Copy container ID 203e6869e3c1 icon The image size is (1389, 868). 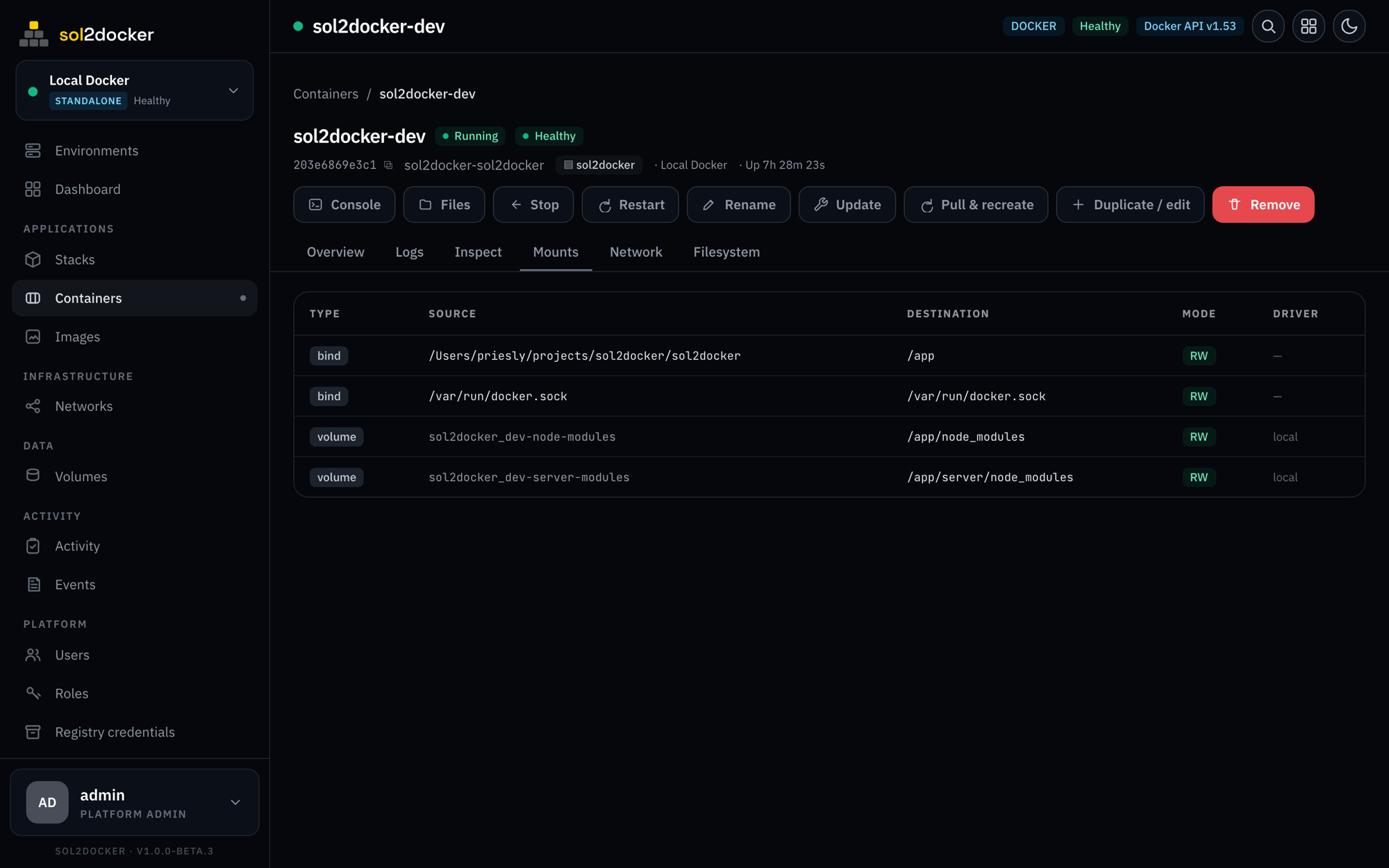click(x=388, y=165)
